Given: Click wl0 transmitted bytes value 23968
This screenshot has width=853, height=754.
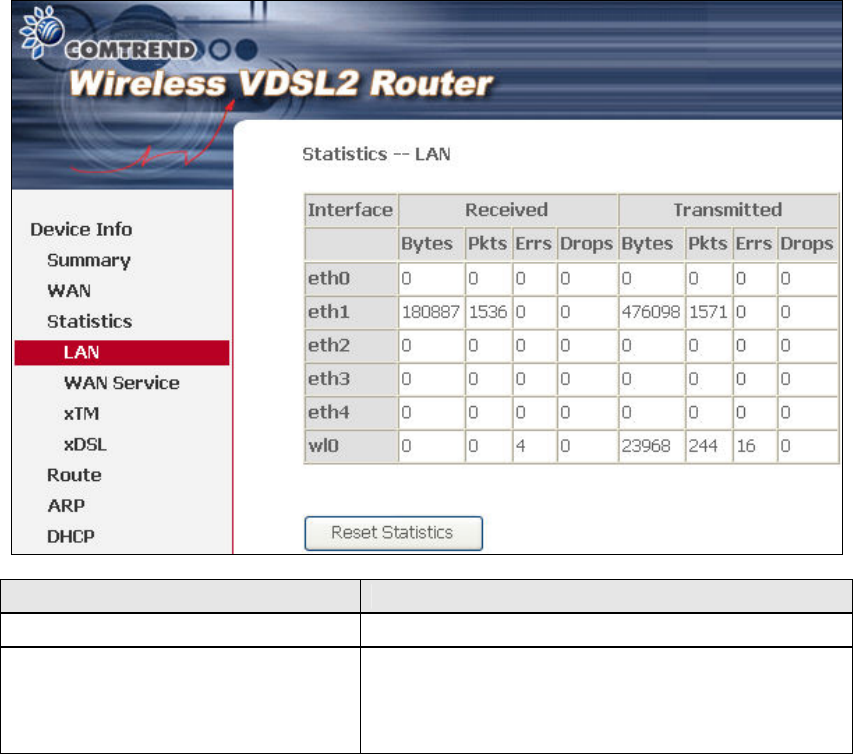Looking at the screenshot, I should pos(646,446).
